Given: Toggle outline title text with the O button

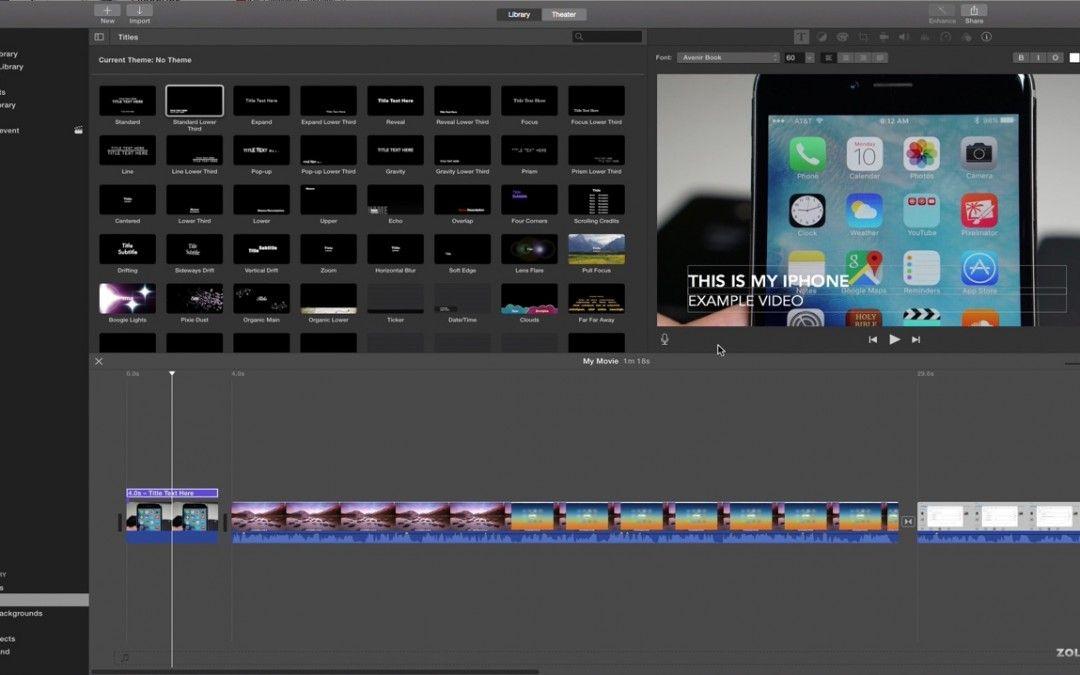Looking at the screenshot, I should click(1055, 58).
